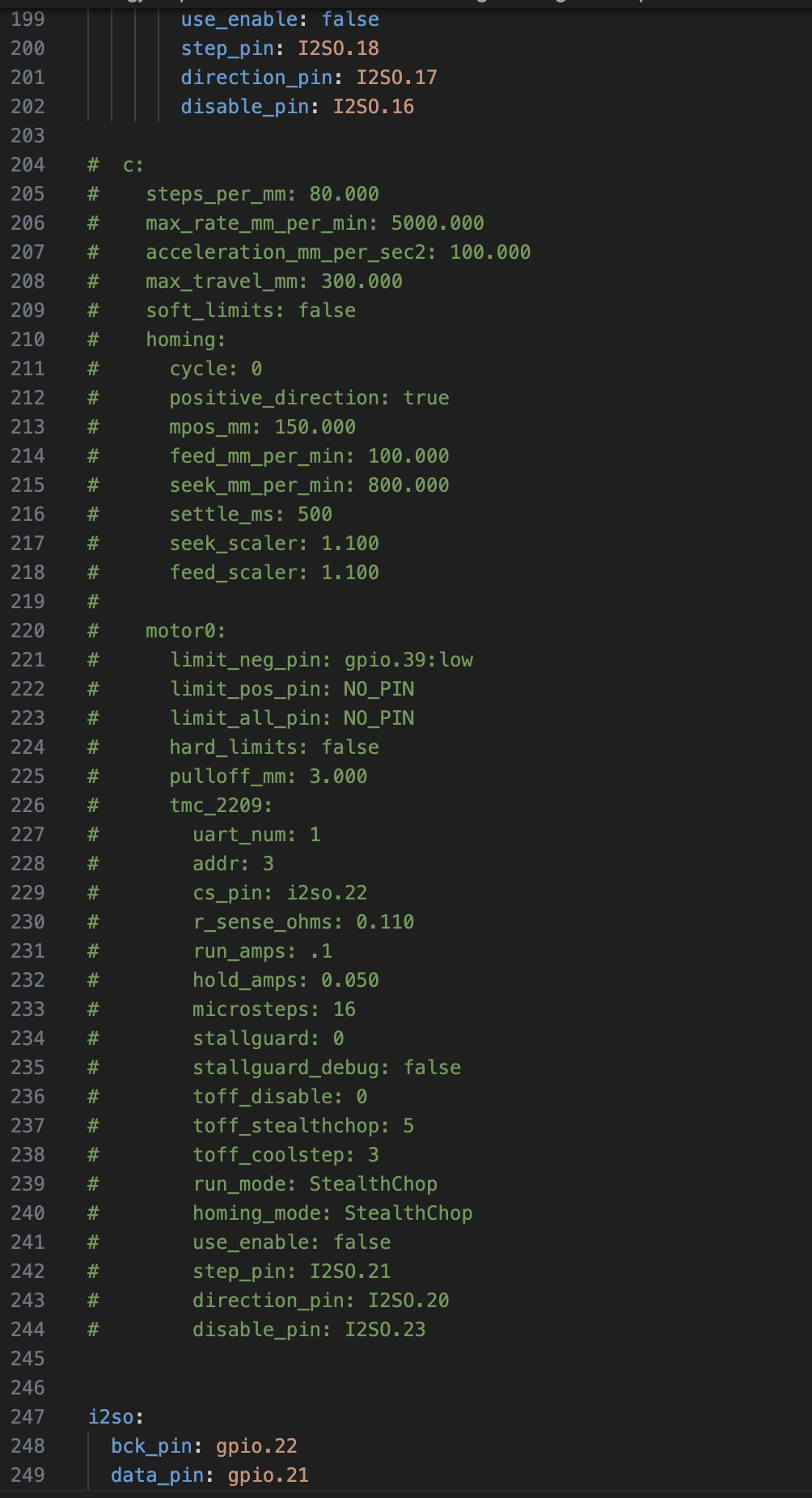Click commented tmc_2209: line

[221, 806]
